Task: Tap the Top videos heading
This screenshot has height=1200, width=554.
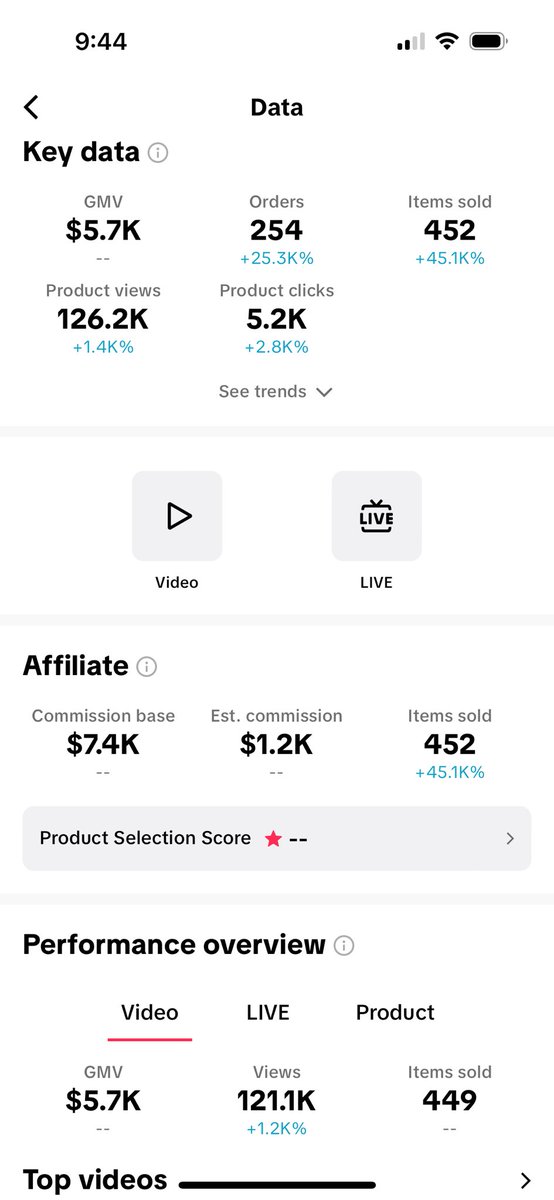Action: point(95,1180)
